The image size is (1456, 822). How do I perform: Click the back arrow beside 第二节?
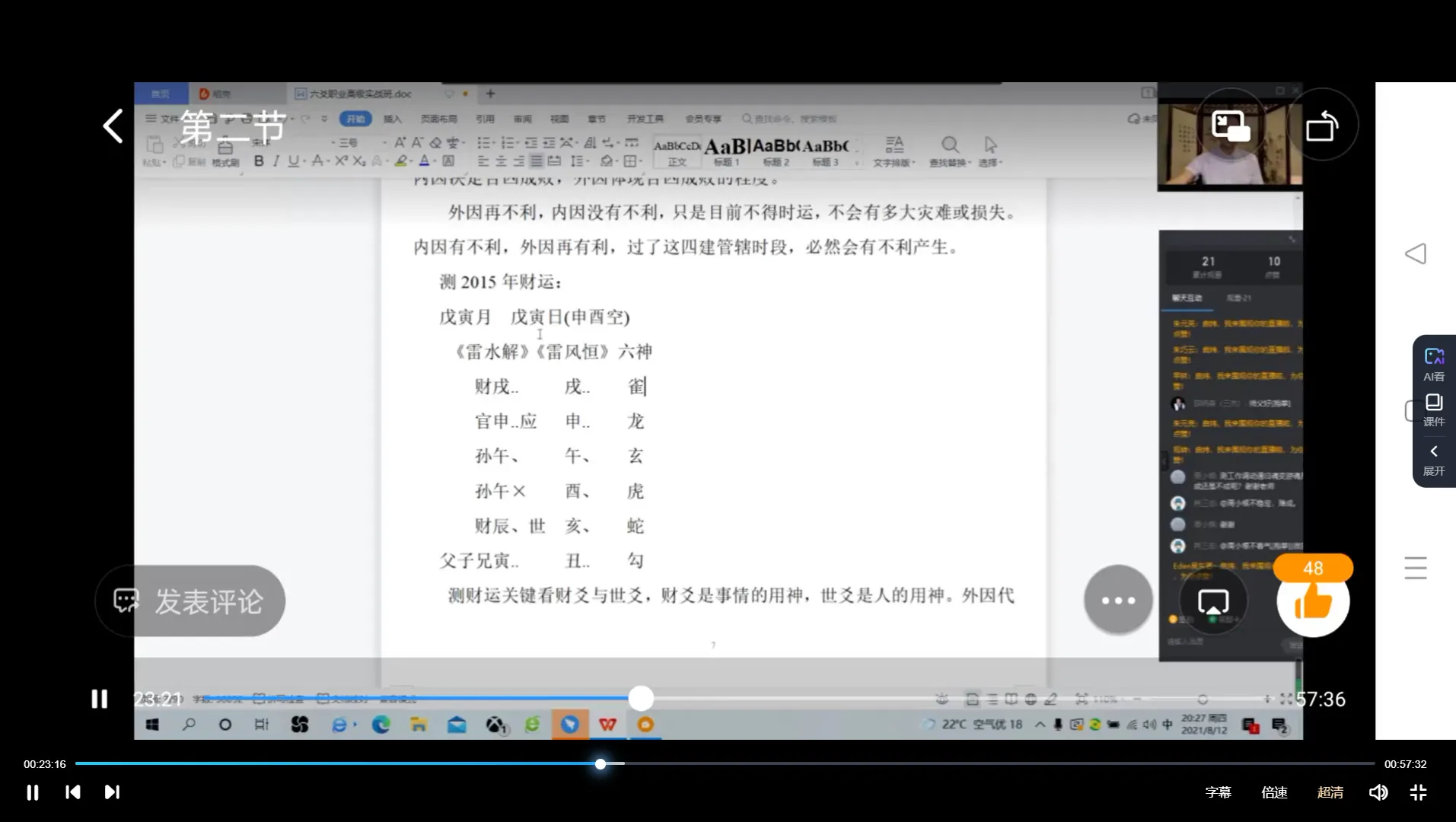coord(113,126)
